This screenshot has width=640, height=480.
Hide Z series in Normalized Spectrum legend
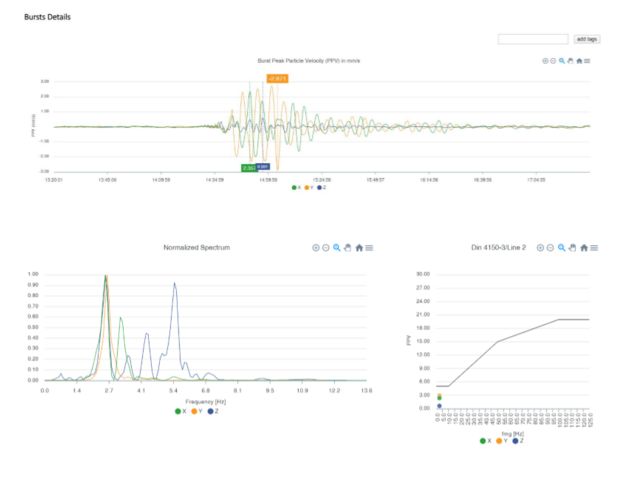(x=212, y=411)
